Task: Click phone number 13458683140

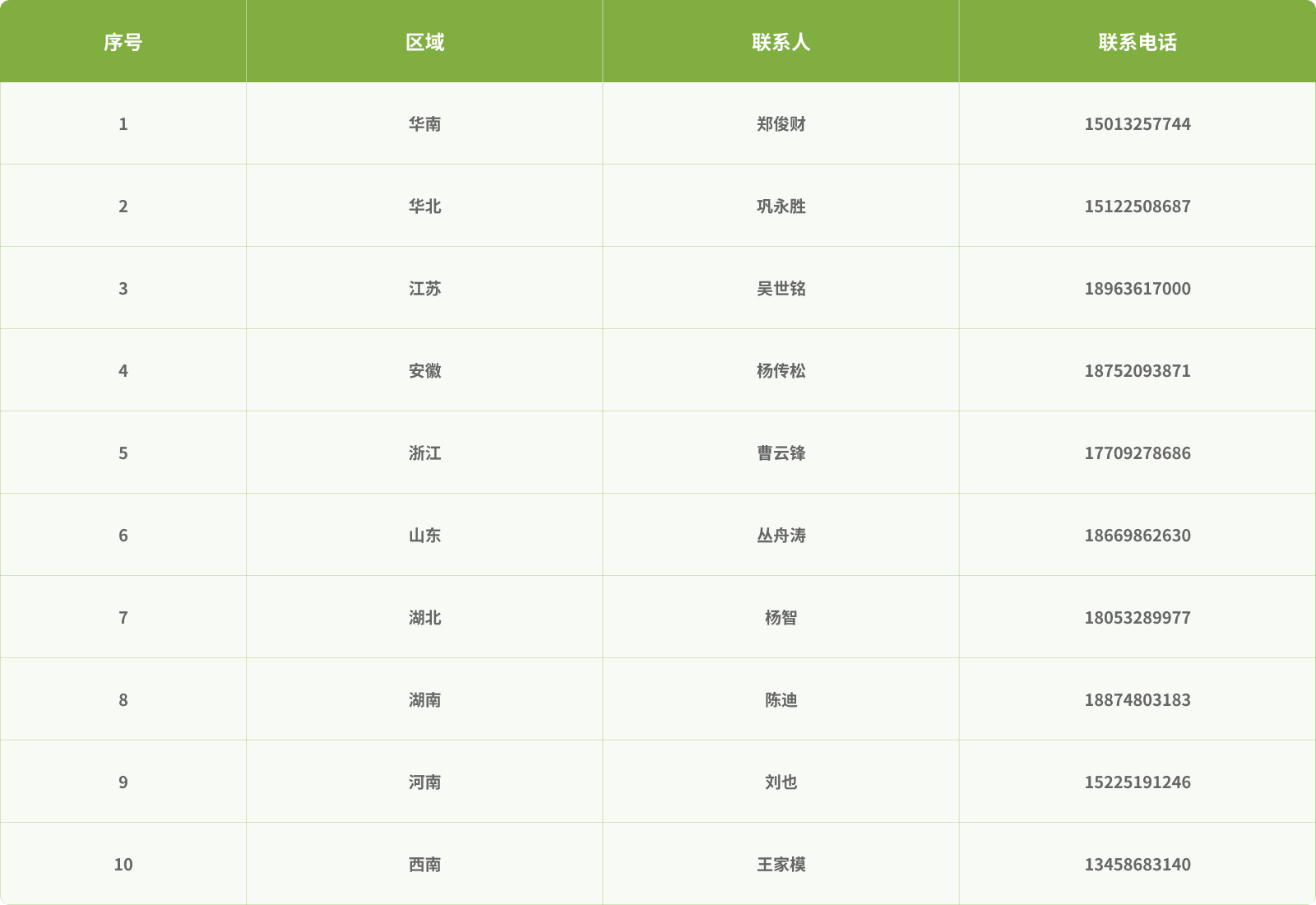Action: point(1137,865)
